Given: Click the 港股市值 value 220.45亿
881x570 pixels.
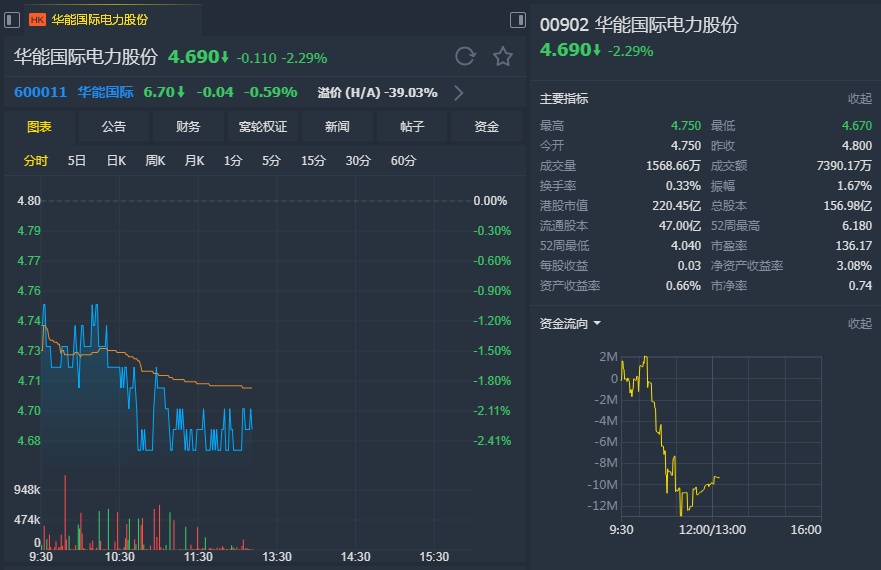Looking at the screenshot, I should coord(676,206).
